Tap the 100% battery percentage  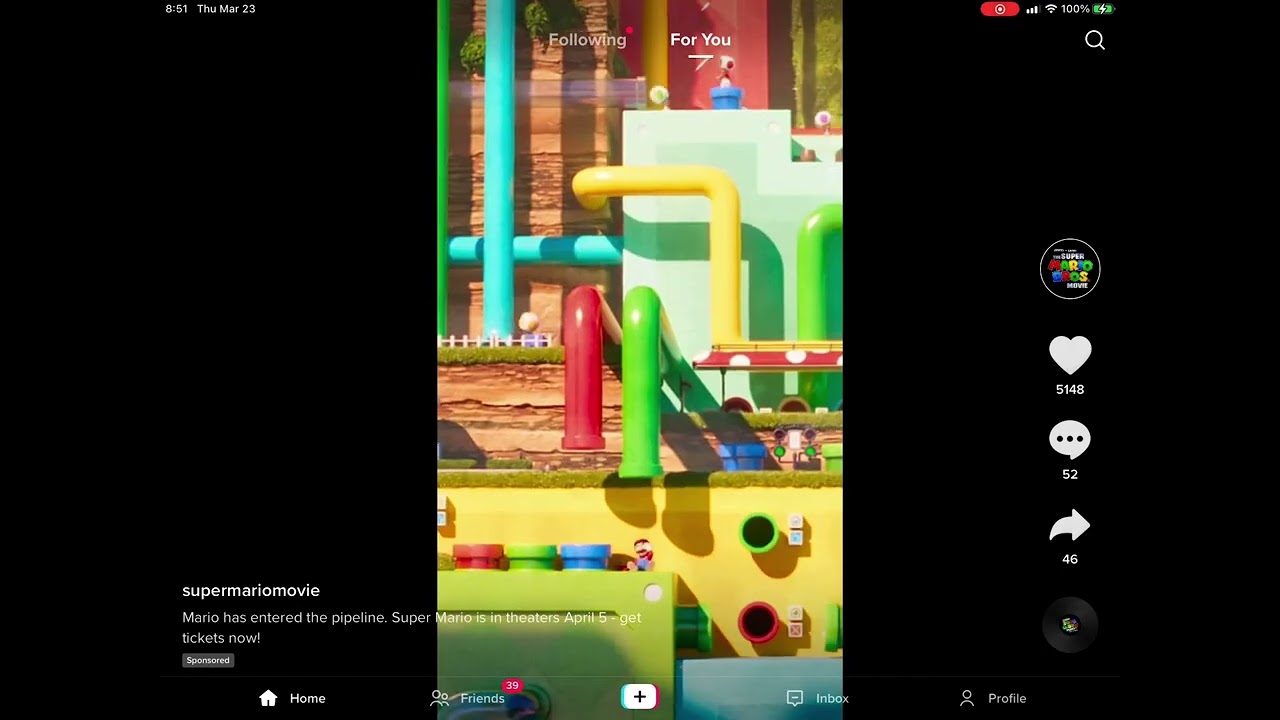[x=1075, y=9]
